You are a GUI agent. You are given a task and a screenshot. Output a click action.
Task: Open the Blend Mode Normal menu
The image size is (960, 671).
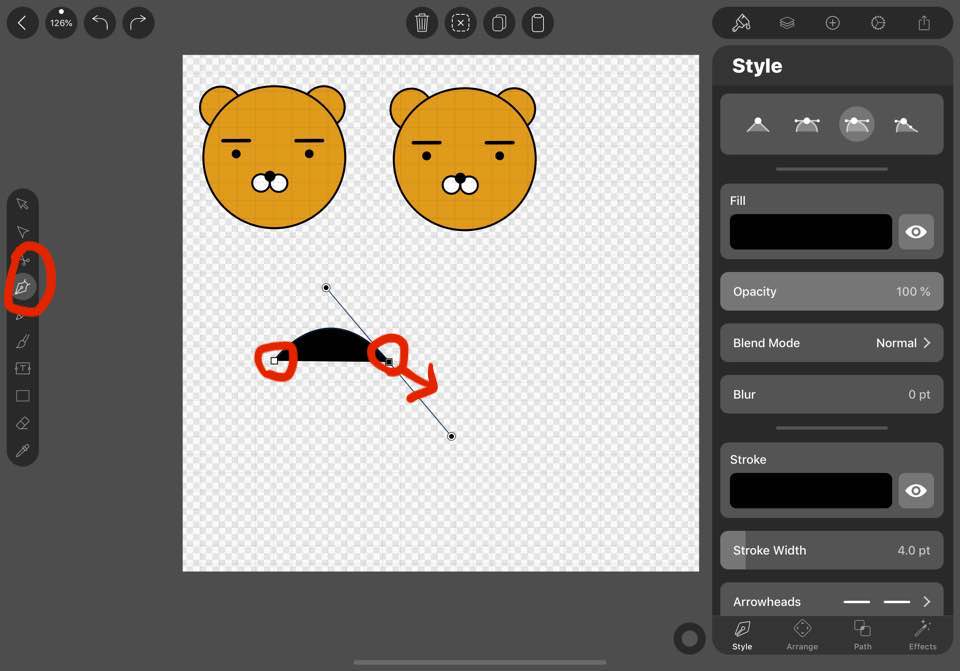pos(831,343)
